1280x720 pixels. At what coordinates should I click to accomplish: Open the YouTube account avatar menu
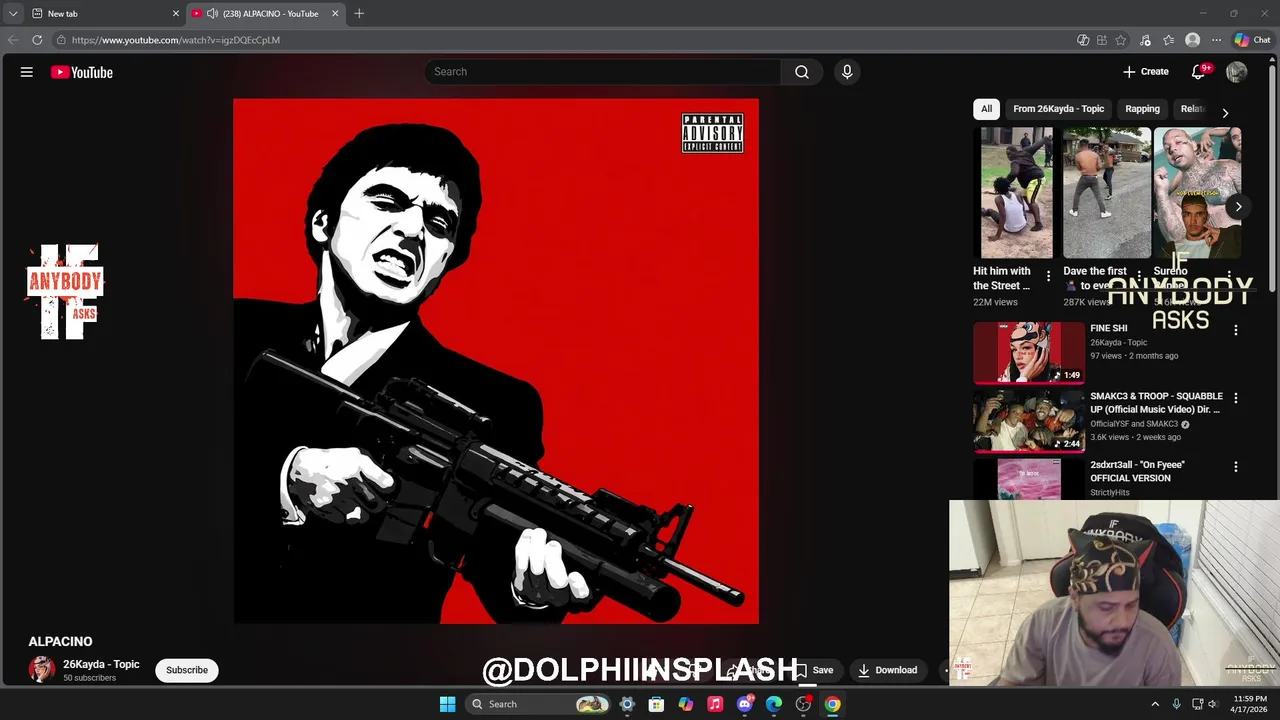(1236, 72)
